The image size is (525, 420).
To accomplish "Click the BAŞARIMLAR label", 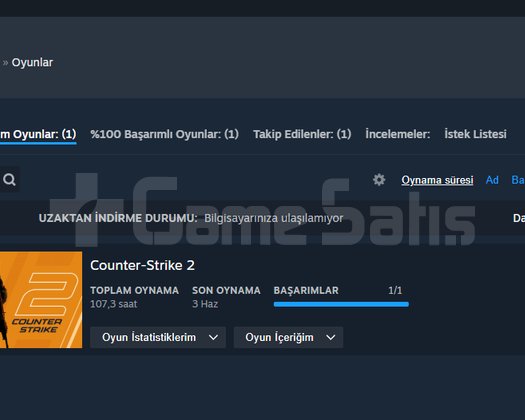I will tap(306, 290).
